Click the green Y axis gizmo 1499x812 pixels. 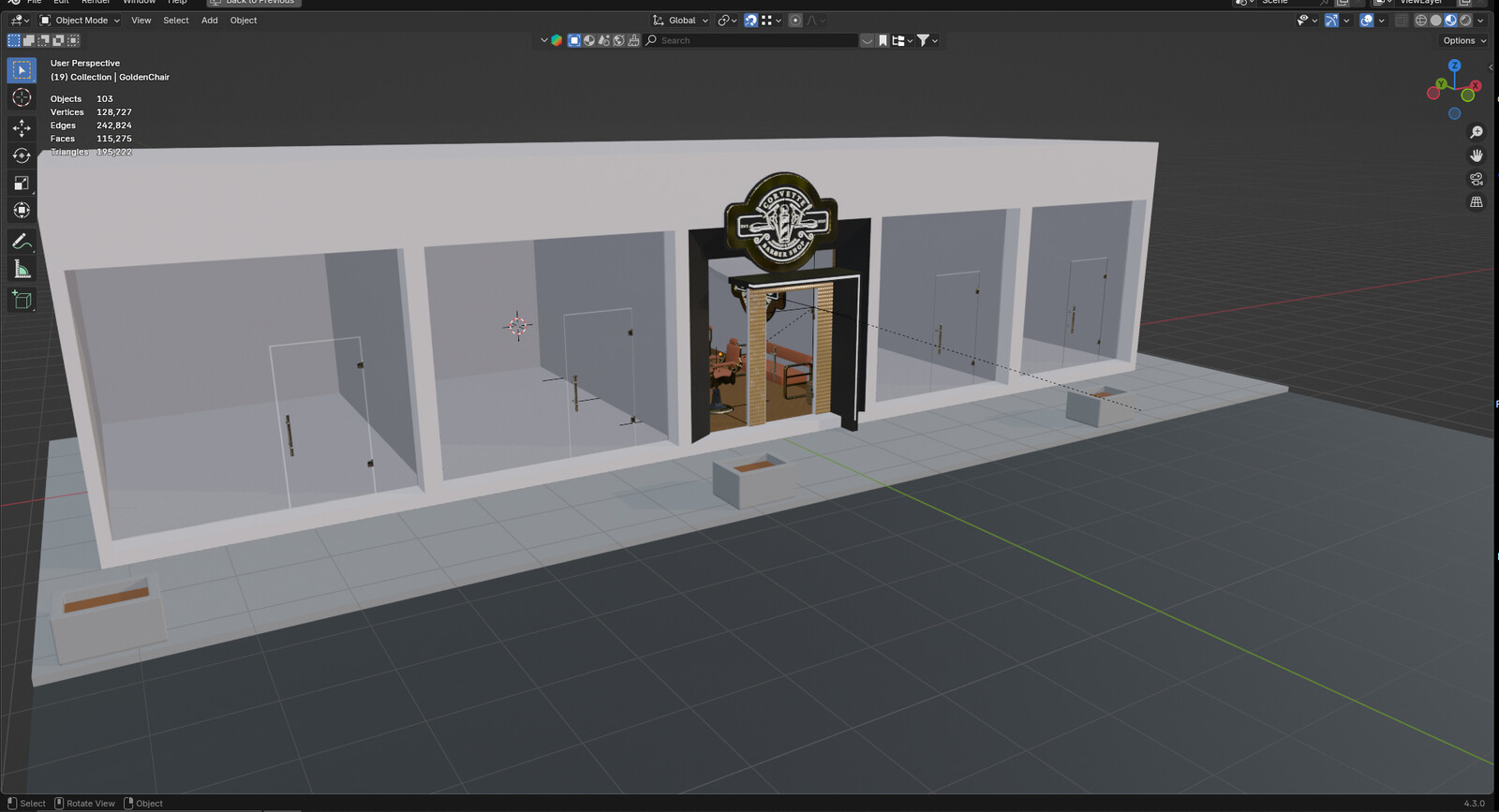(x=1441, y=84)
